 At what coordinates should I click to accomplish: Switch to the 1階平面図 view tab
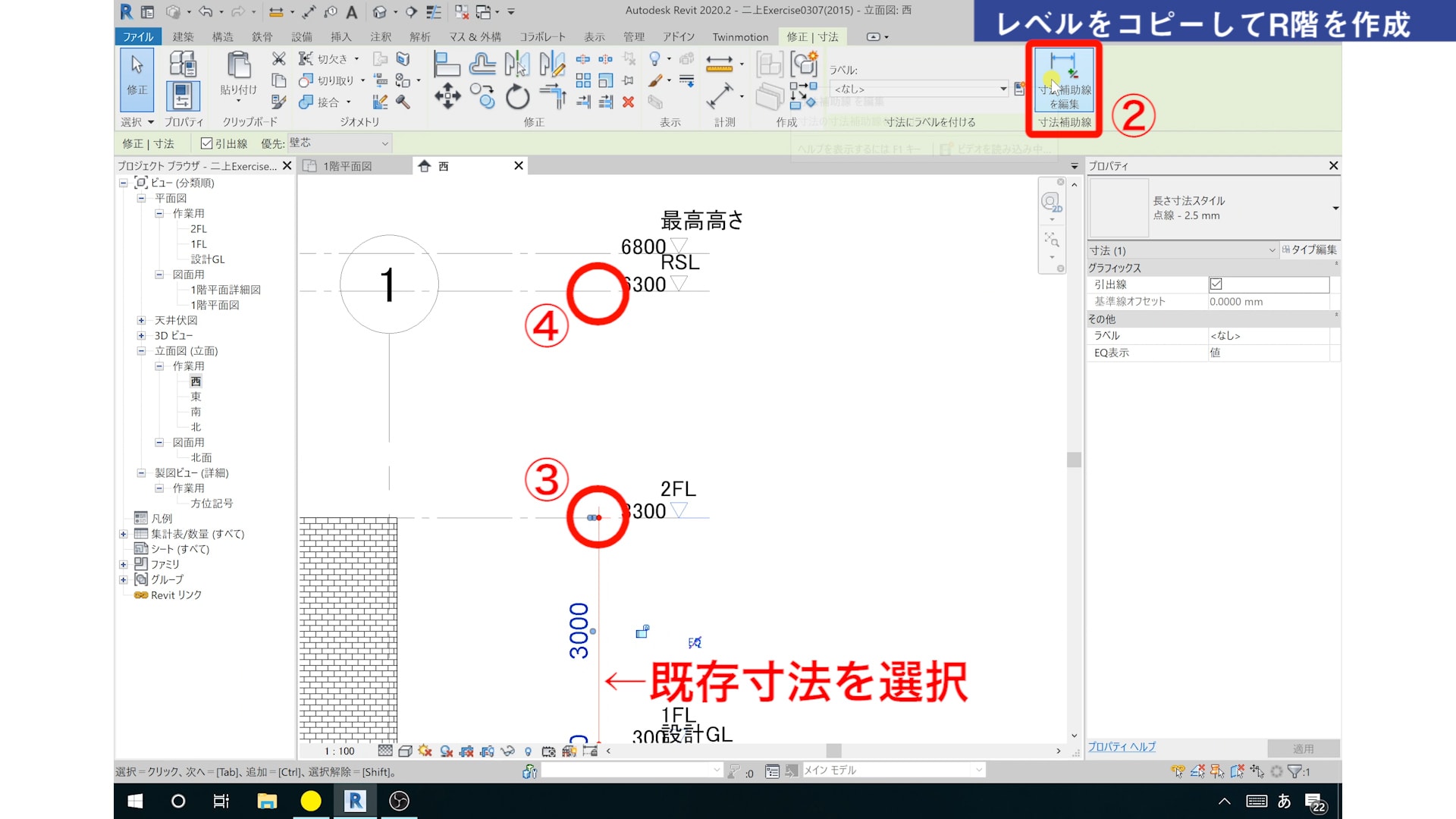coord(347,166)
